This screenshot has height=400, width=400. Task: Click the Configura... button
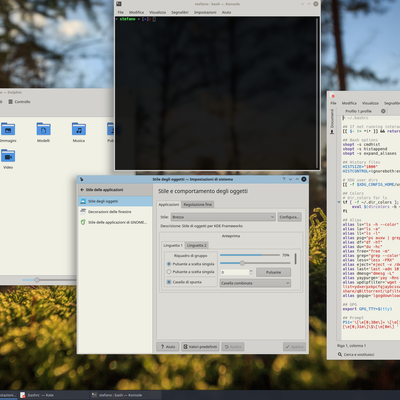tap(289, 217)
